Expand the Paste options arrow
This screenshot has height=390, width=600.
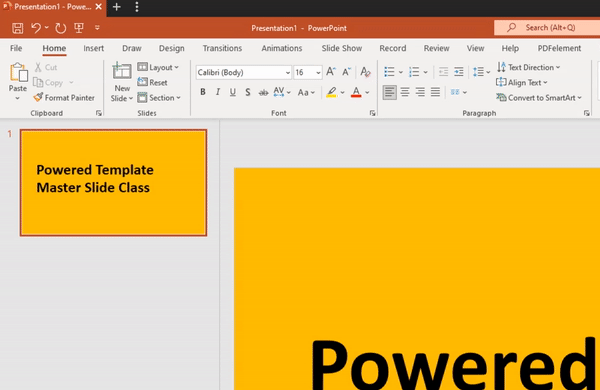(18, 98)
